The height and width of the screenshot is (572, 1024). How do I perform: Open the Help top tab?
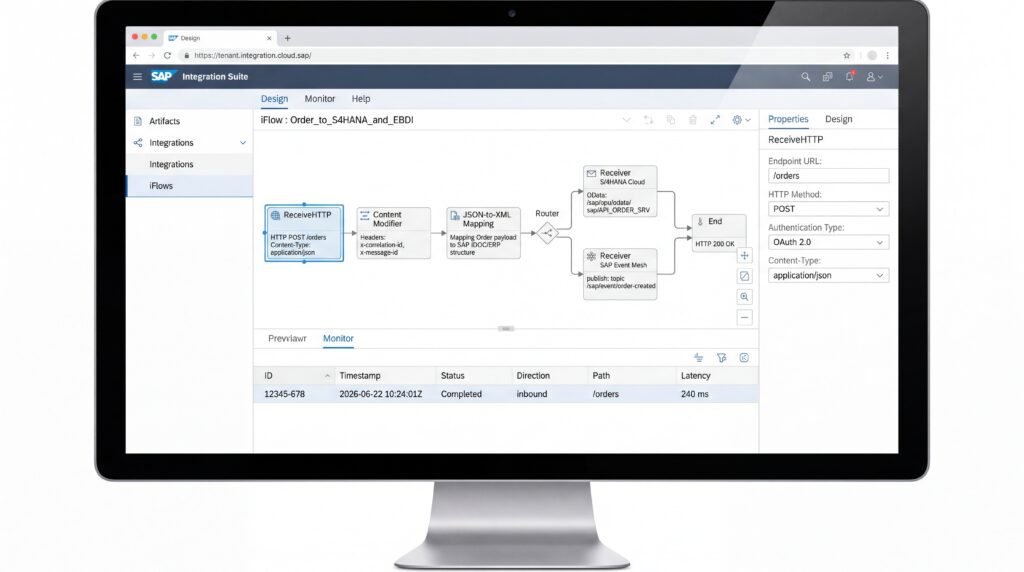pos(360,99)
